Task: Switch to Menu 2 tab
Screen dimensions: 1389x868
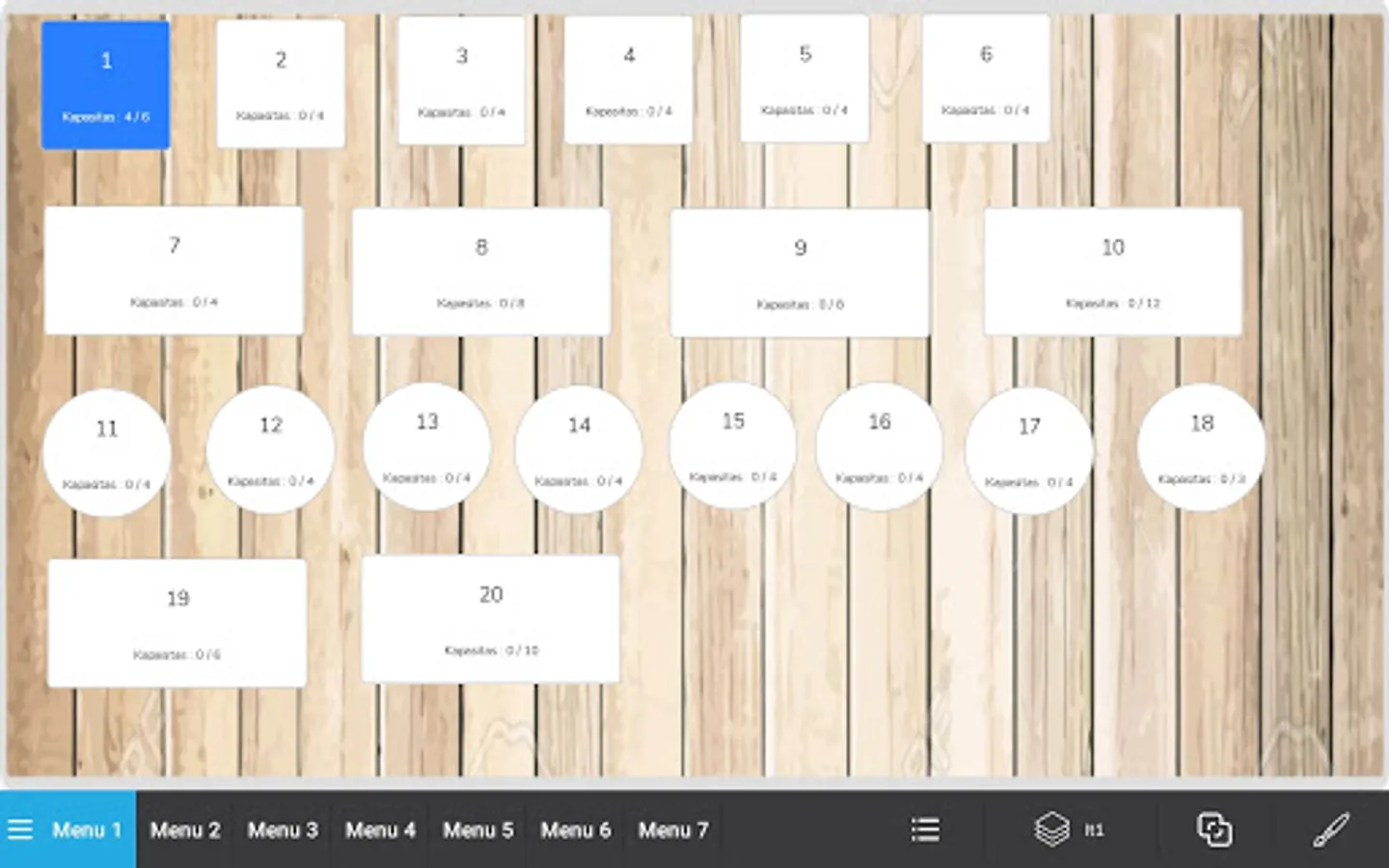Action: 185,829
